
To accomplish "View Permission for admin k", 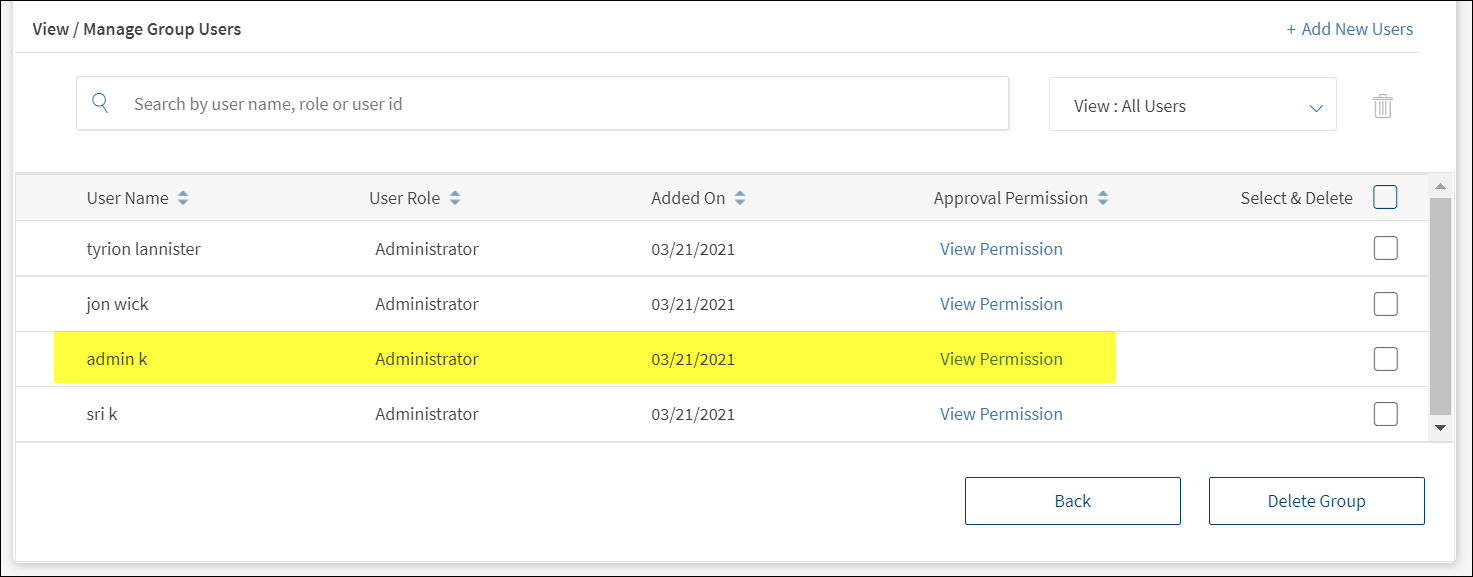I will click(1001, 359).
